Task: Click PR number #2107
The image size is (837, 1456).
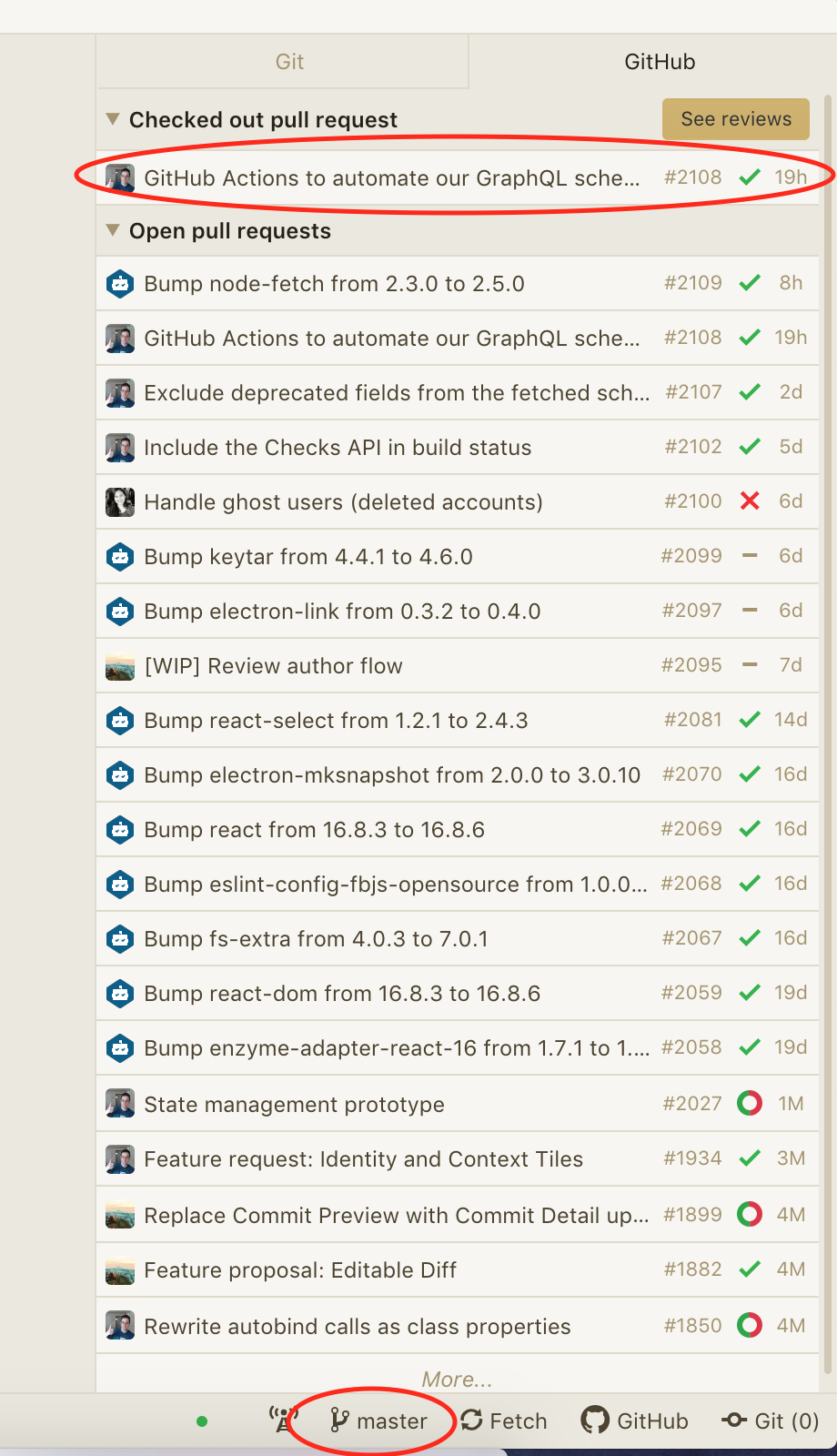Action: tap(693, 392)
